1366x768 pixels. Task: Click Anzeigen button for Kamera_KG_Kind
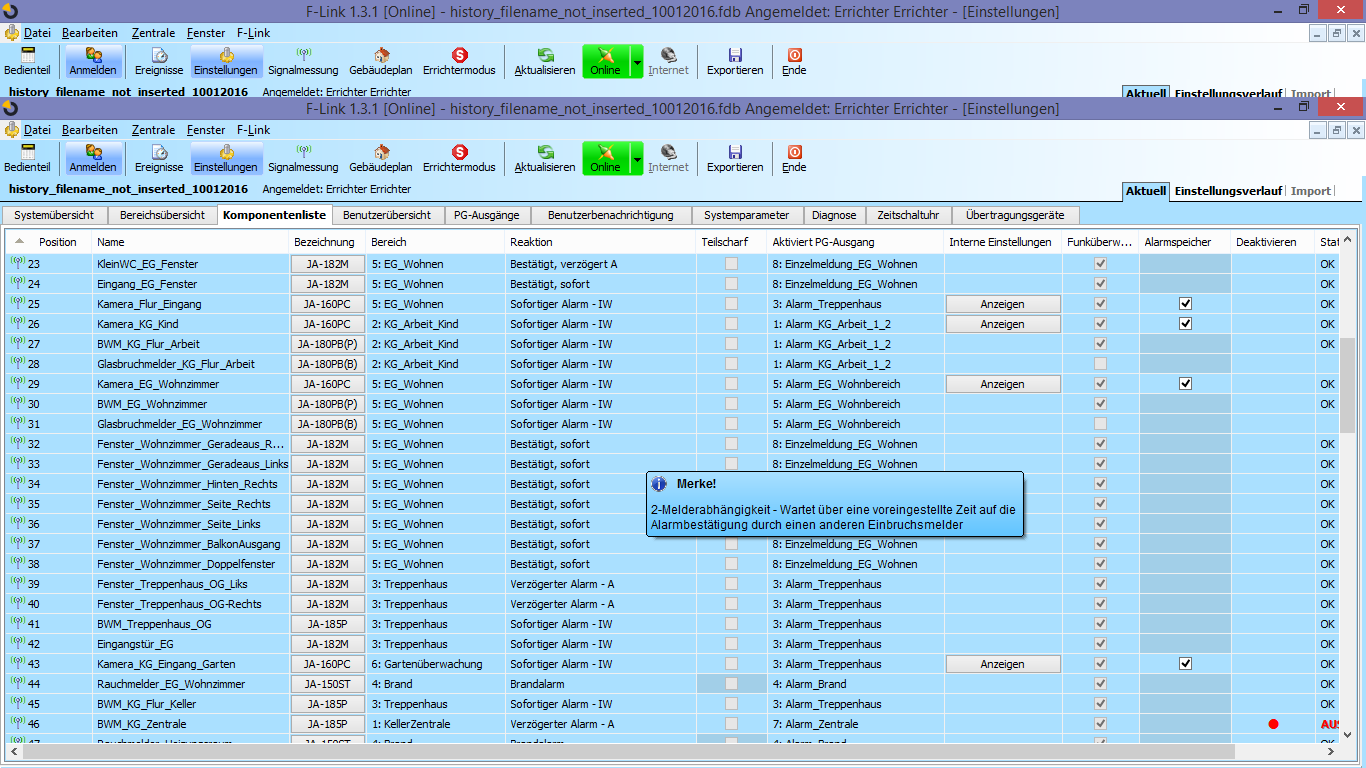tap(1002, 324)
